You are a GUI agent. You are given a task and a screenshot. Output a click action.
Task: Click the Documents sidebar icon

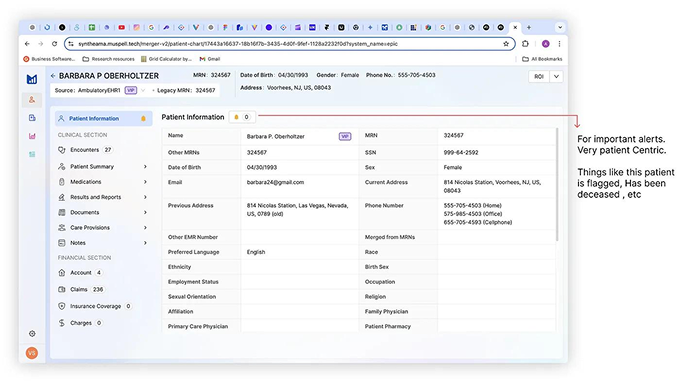(62, 213)
